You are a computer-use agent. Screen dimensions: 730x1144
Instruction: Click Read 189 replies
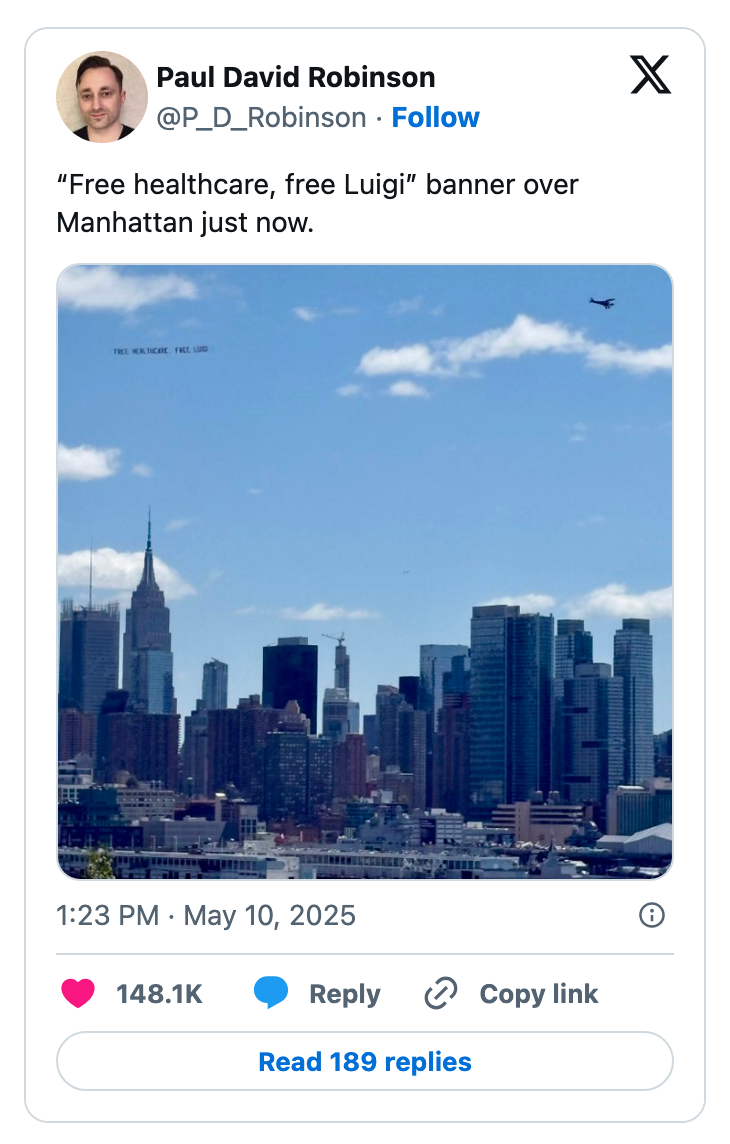(x=365, y=1061)
